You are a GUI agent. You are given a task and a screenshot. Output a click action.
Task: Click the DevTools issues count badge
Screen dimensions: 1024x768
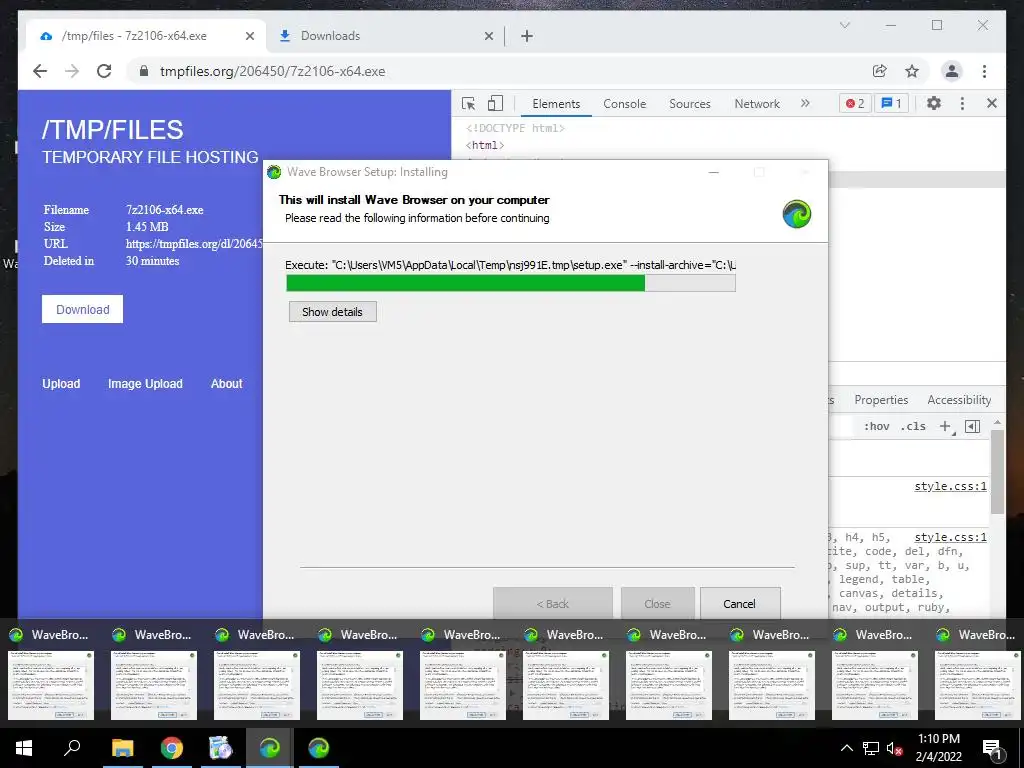[891, 103]
